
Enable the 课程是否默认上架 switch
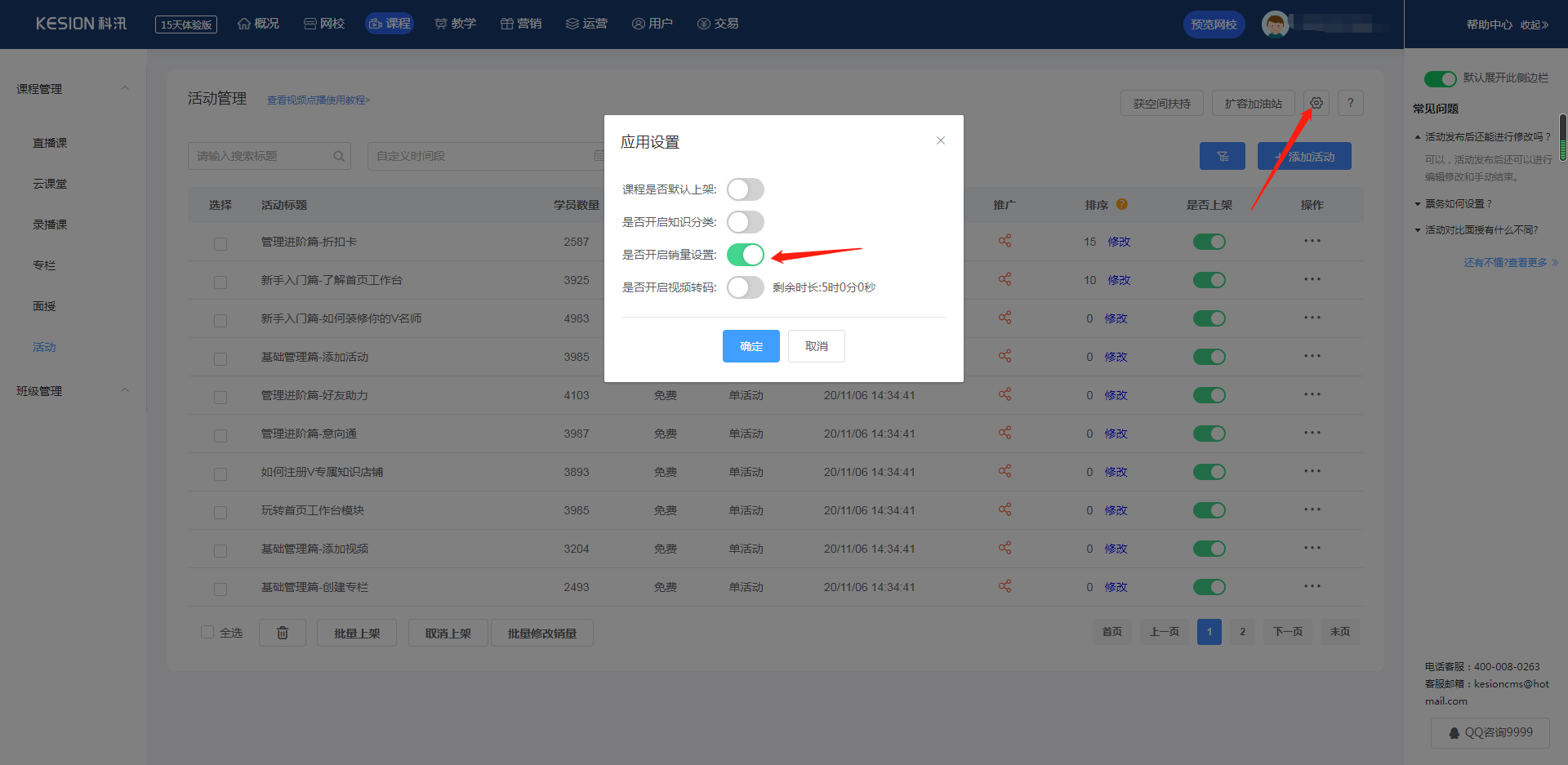(745, 189)
